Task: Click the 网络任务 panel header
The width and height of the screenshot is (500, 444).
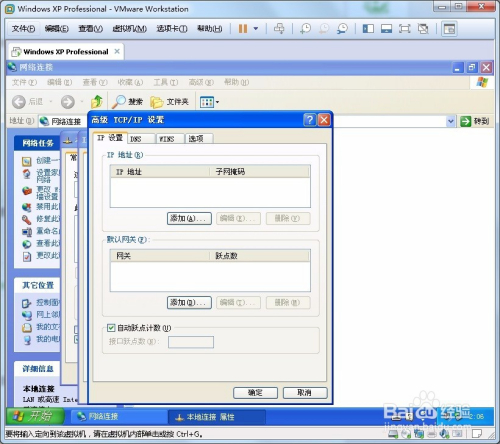Action: (x=37, y=143)
